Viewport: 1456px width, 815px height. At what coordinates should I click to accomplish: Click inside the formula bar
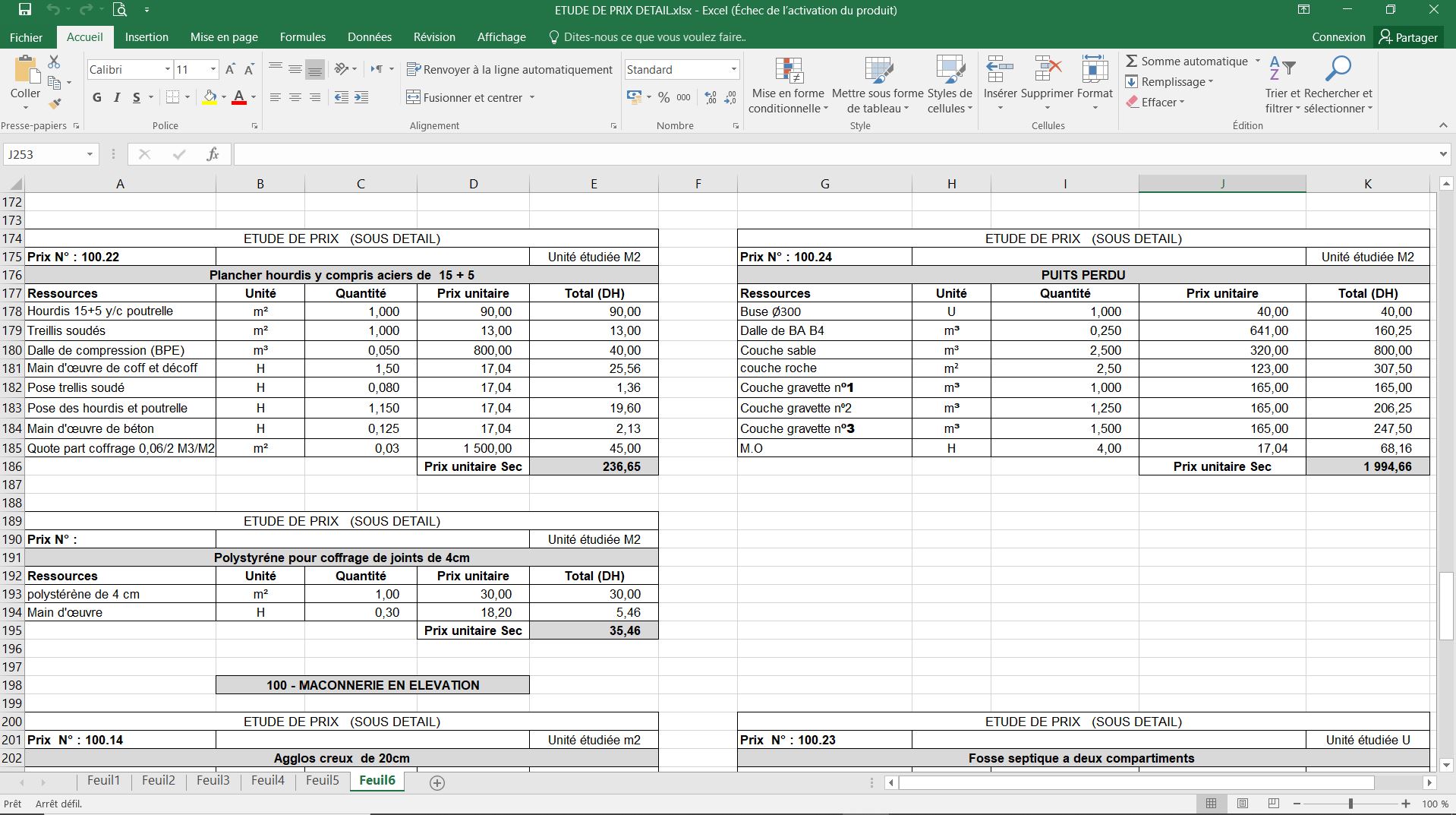coord(607,154)
